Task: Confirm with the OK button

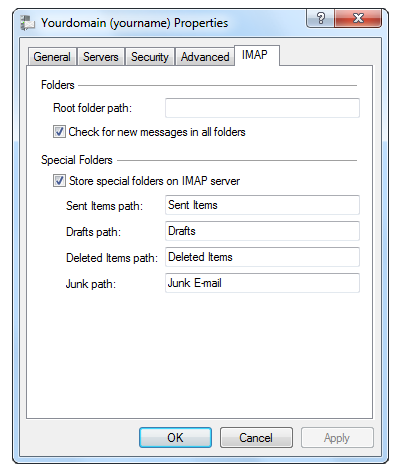Action: click(x=175, y=437)
